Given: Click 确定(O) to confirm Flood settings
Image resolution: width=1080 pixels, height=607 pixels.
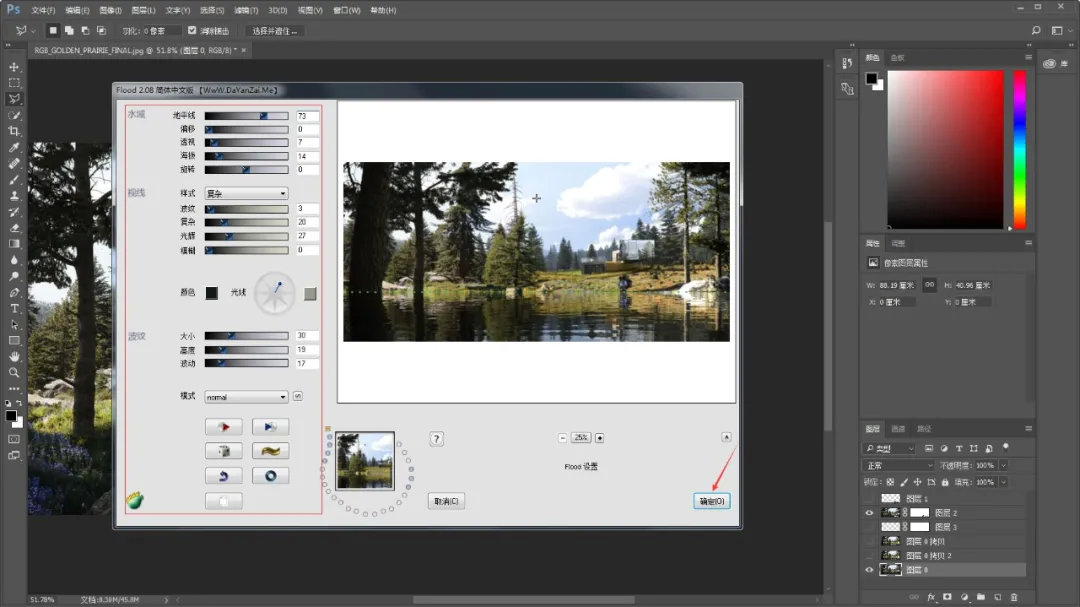Looking at the screenshot, I should (711, 501).
